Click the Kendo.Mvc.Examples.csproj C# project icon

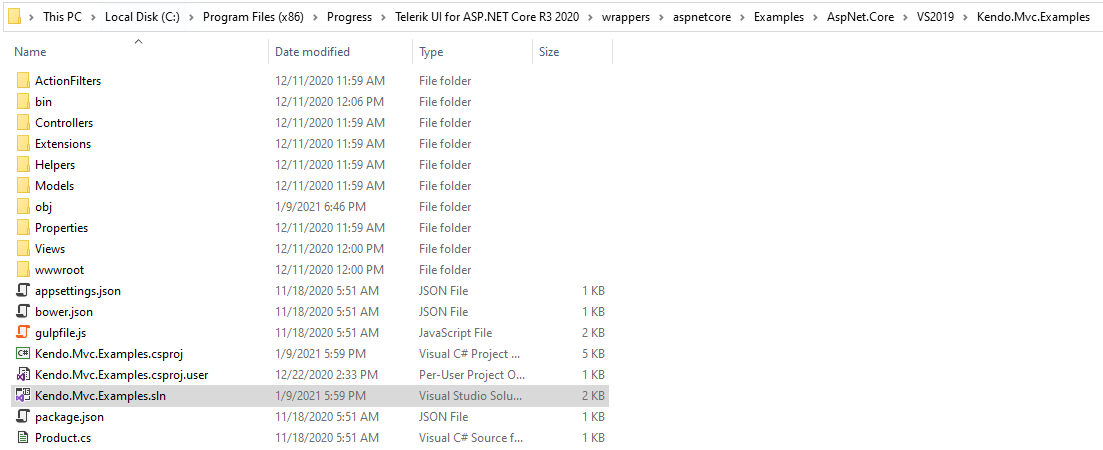(x=23, y=354)
